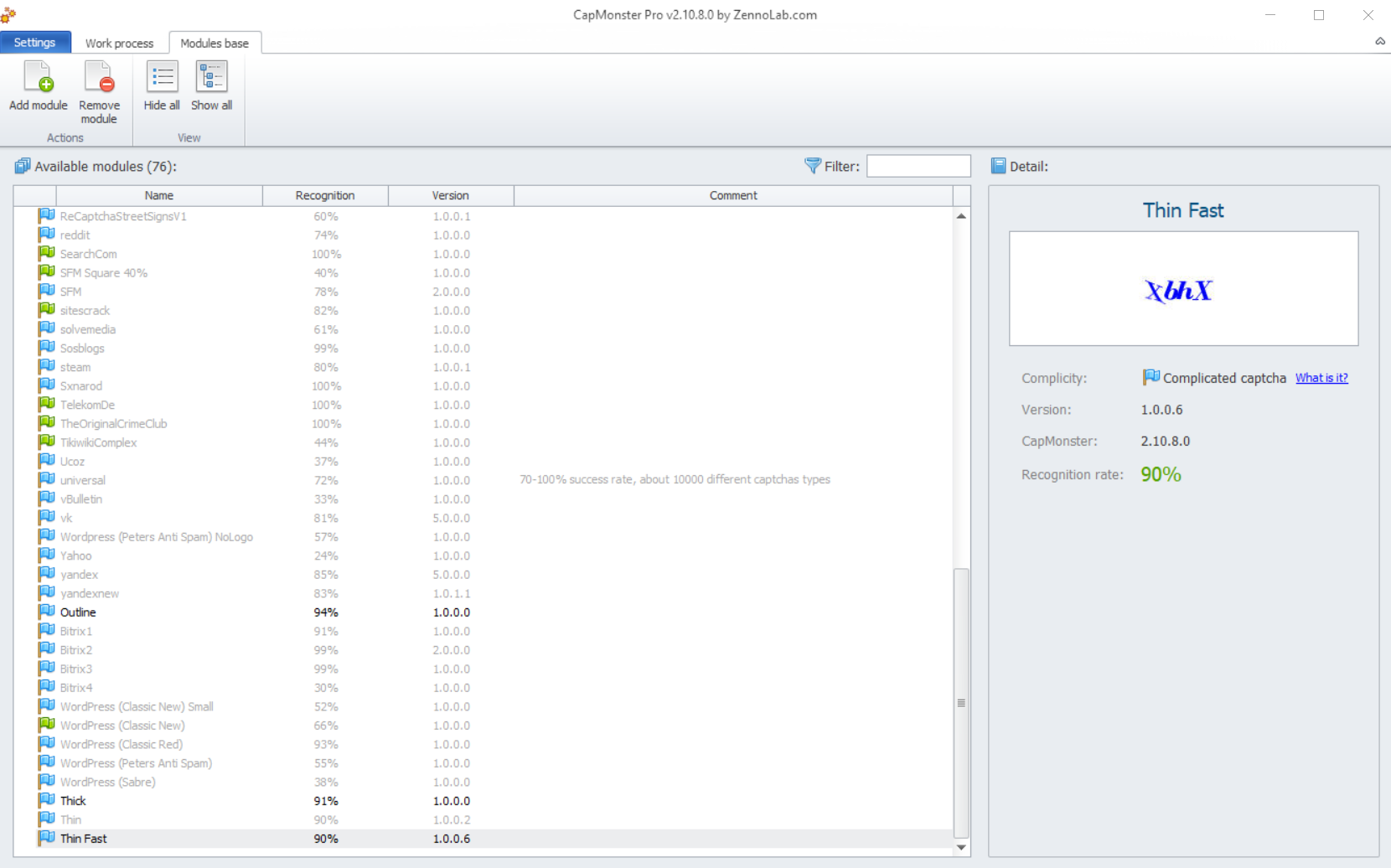Image resolution: width=1391 pixels, height=868 pixels.
Task: Select the yandex module row
Action: point(483,574)
